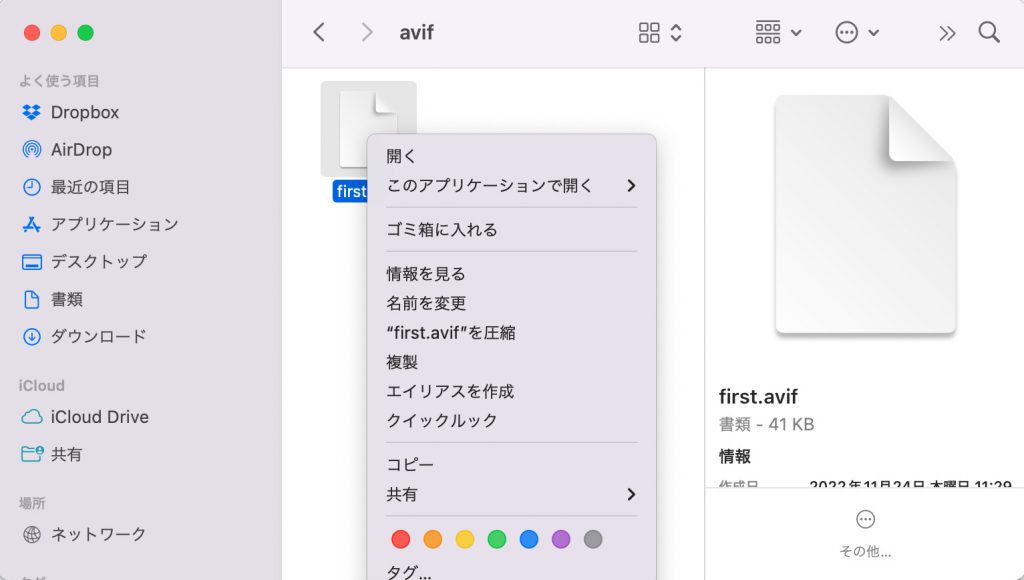The width and height of the screenshot is (1024, 580).
Task: Choose 複製 from the context menu
Action: pos(511,362)
